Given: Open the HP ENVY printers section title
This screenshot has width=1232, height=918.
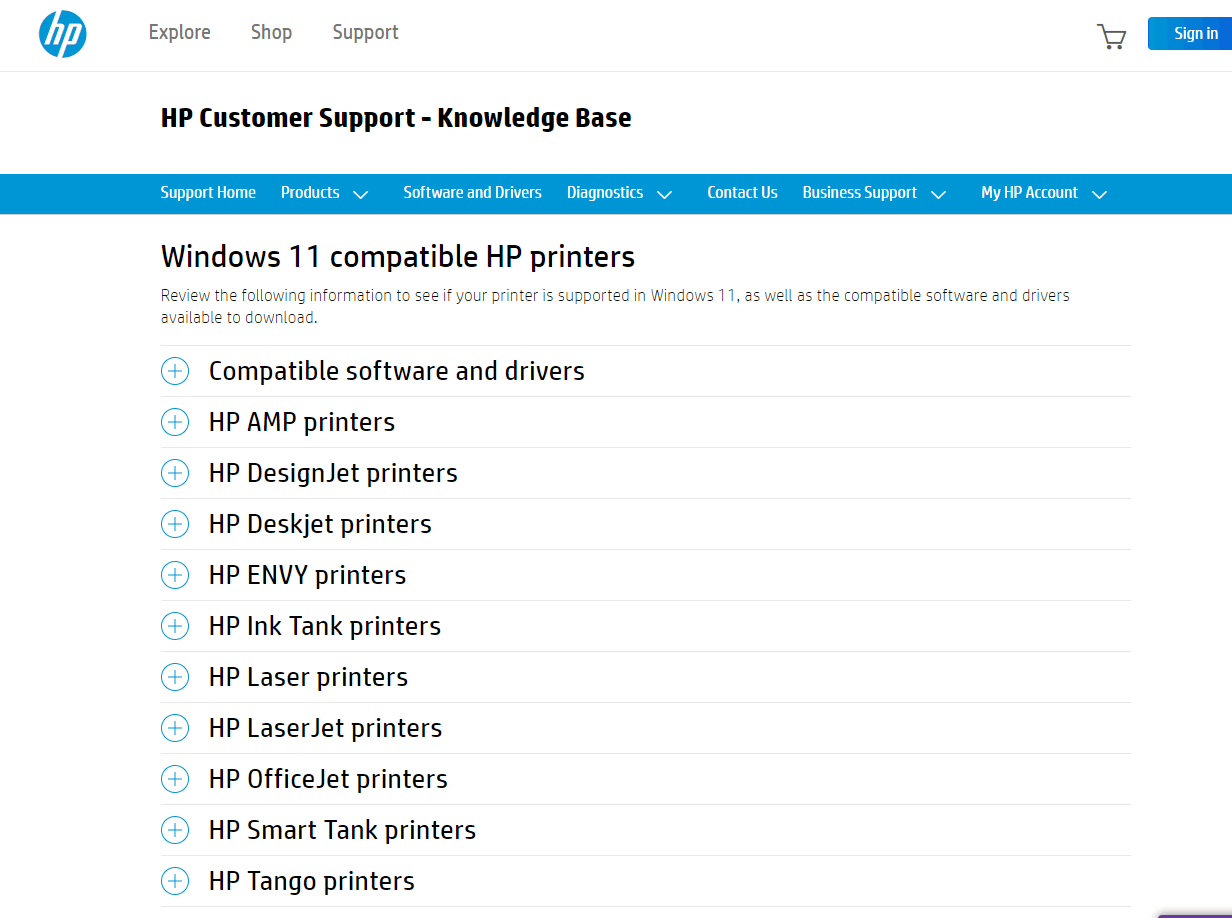Looking at the screenshot, I should point(308,575).
